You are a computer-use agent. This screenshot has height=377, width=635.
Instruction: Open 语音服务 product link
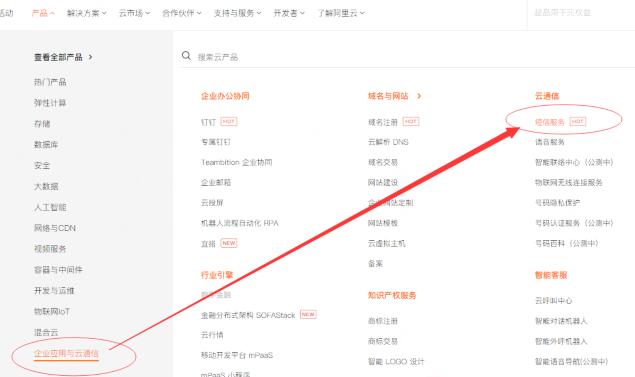[550, 142]
